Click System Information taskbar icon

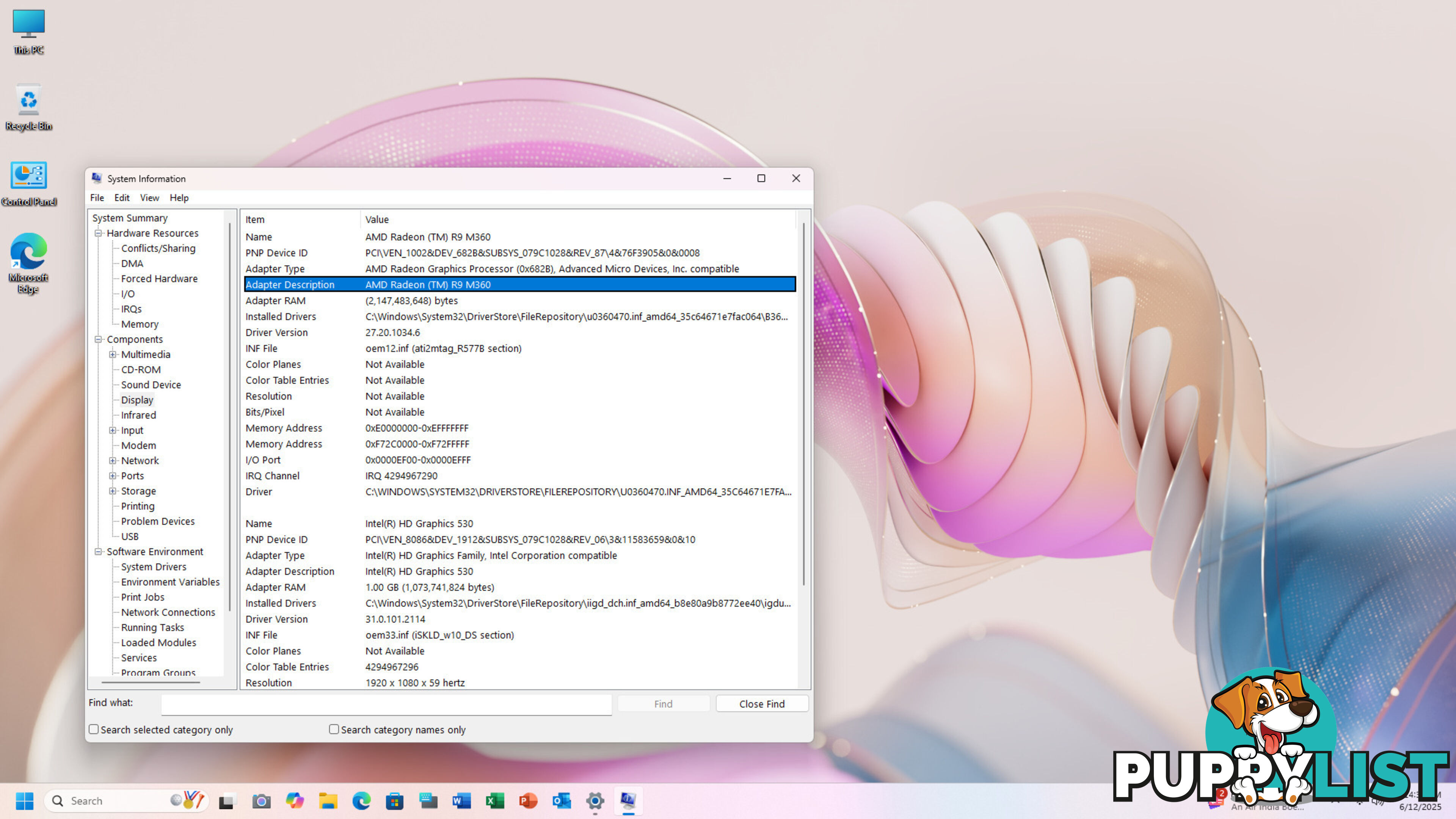pyautogui.click(x=628, y=801)
